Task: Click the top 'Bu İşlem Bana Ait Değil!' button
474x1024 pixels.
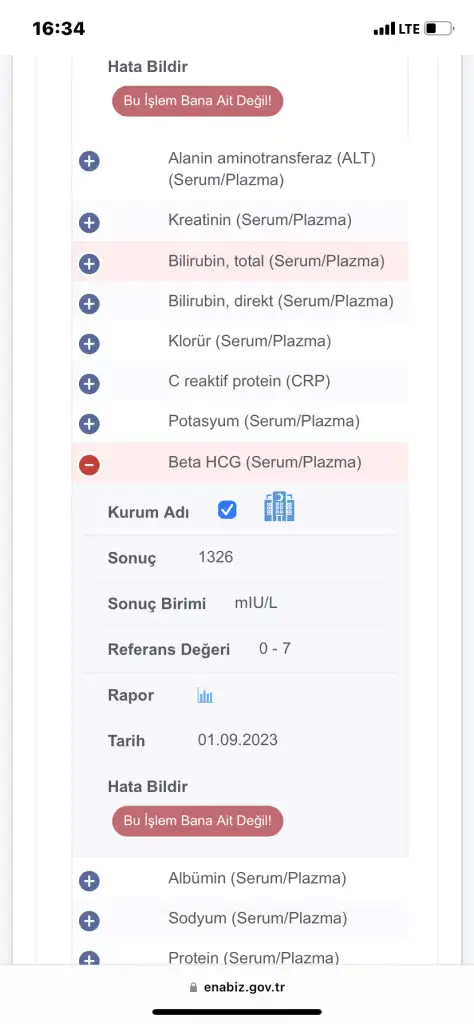Action: pyautogui.click(x=198, y=101)
